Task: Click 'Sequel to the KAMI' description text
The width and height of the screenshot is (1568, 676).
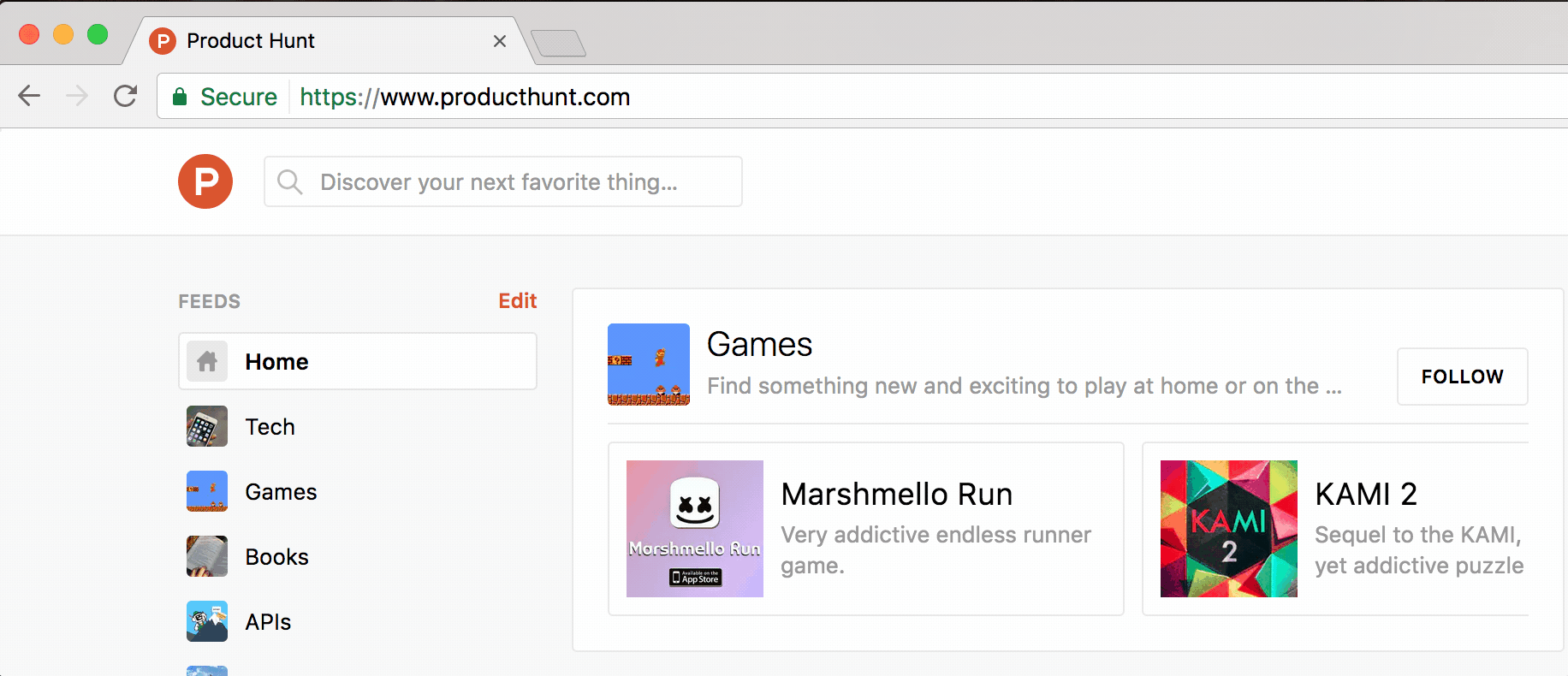Action: 1420,550
